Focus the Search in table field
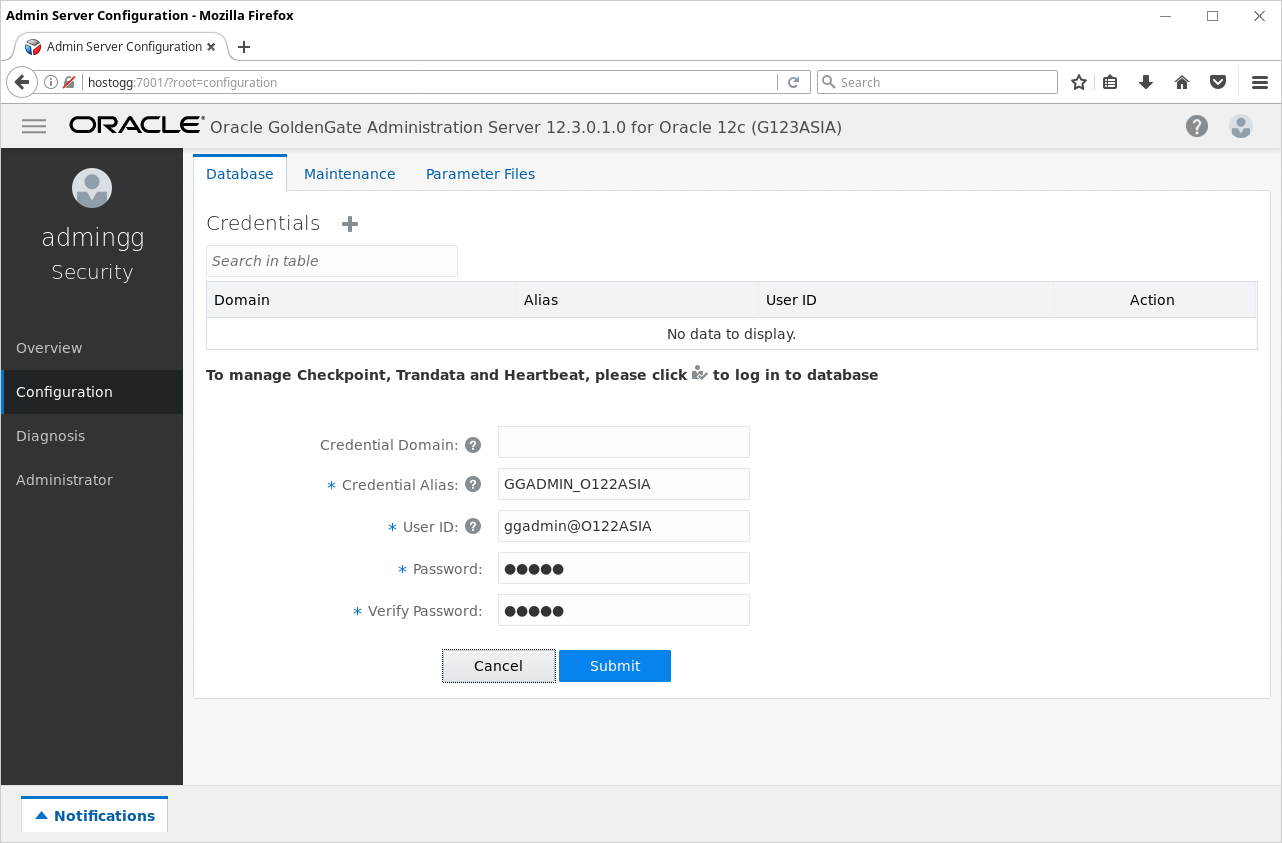 332,261
